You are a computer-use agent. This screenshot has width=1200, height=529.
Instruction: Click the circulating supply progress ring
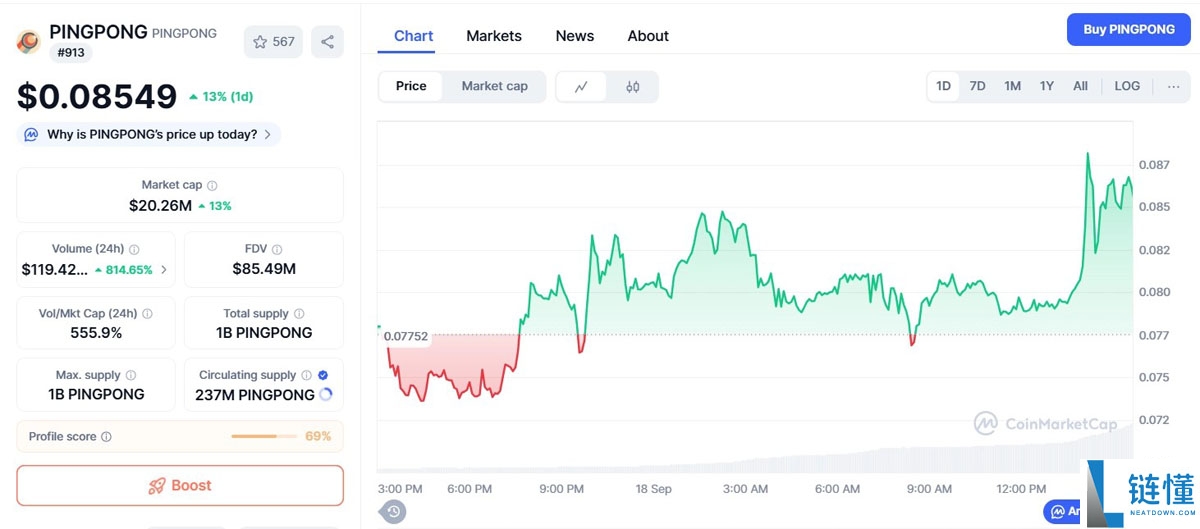(325, 395)
